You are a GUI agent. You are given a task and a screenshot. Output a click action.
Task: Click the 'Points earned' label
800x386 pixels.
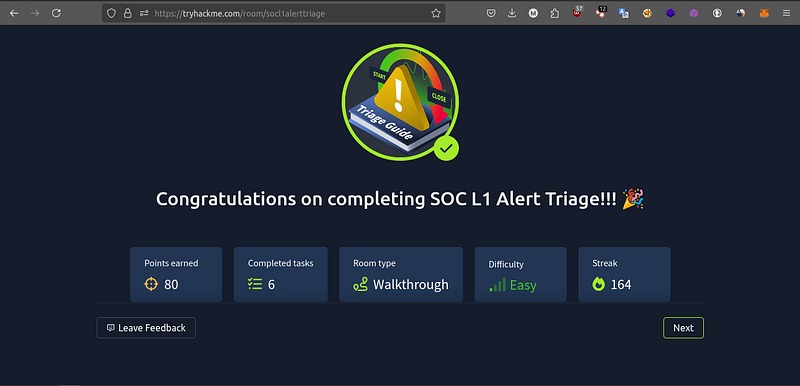point(171,264)
